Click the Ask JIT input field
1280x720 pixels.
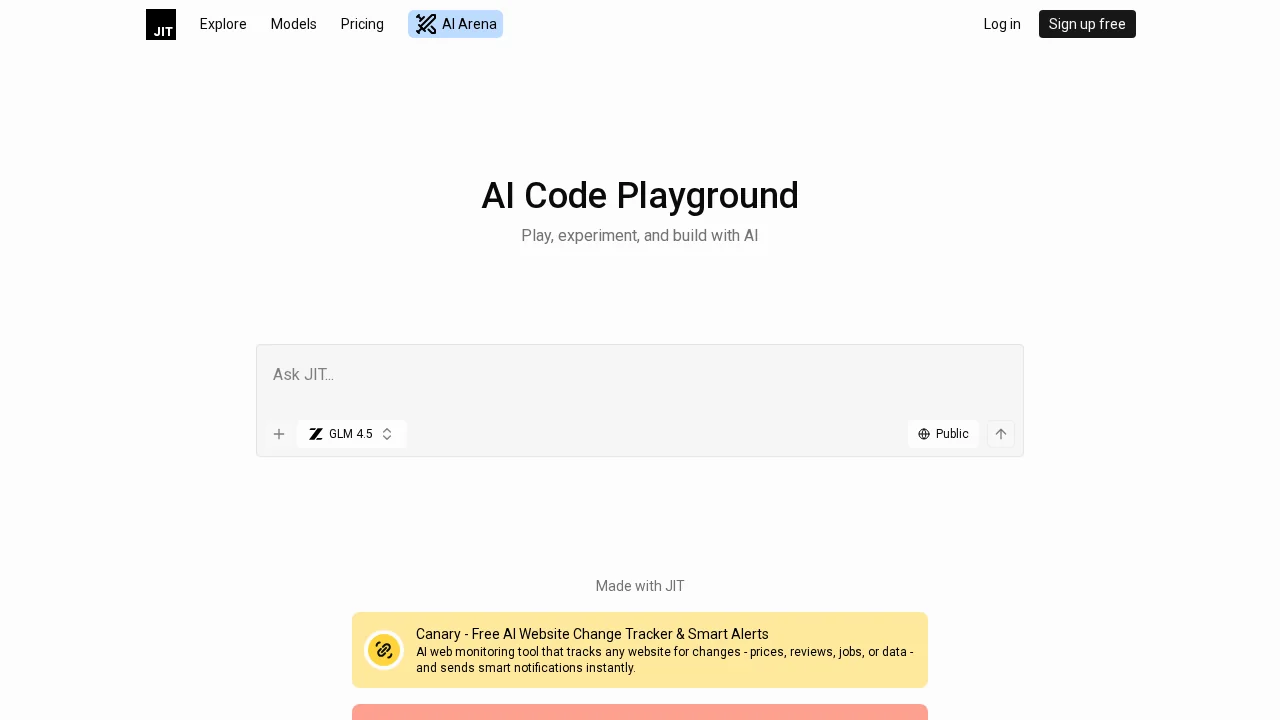click(x=640, y=375)
